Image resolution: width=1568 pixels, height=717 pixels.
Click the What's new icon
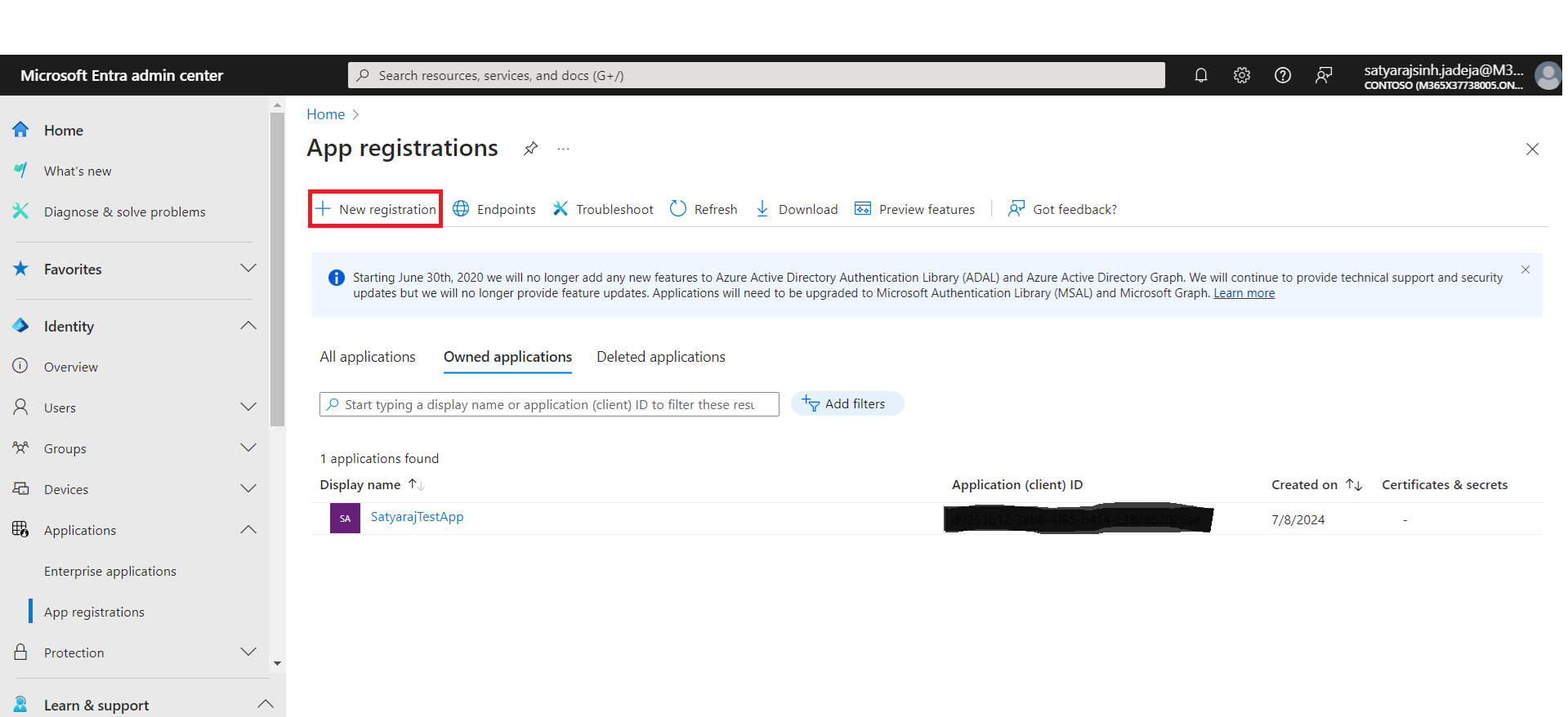(x=20, y=171)
